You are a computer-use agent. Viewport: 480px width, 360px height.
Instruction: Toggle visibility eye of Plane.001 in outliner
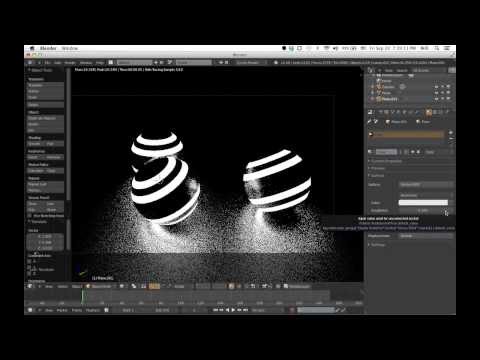[x=436, y=99]
